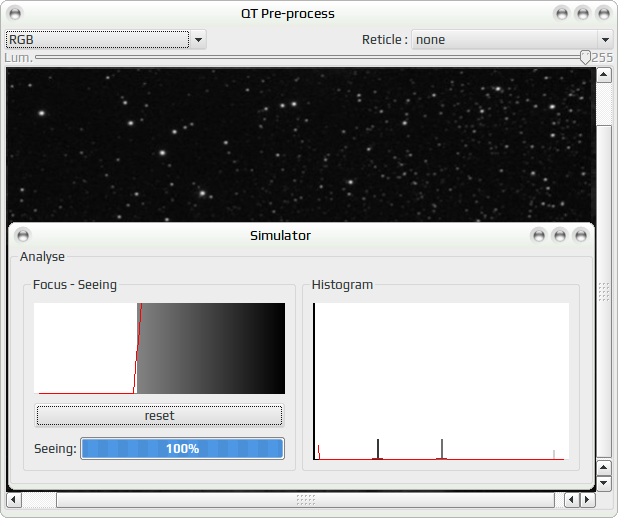This screenshot has height=518, width=618.
Task: Open the Reticle combo box showing none
Action: tap(512, 39)
